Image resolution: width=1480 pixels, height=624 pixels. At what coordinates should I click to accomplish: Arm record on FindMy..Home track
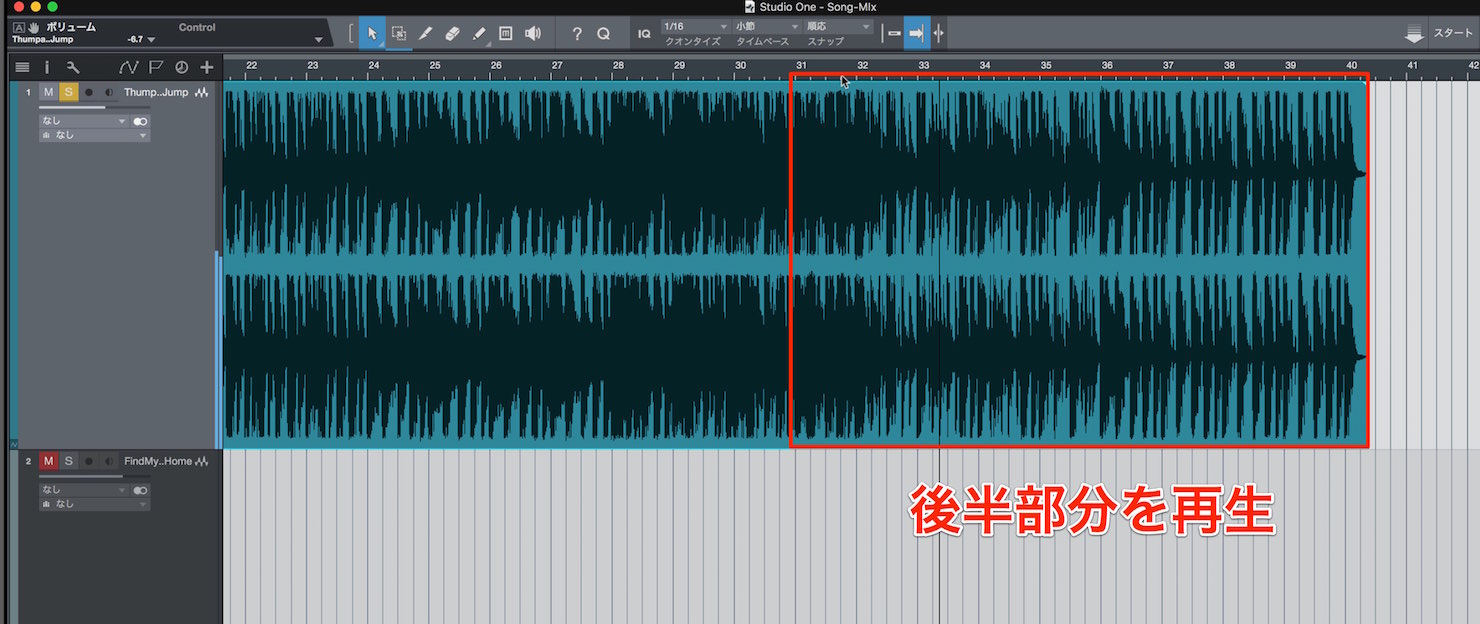pyautogui.click(x=89, y=462)
